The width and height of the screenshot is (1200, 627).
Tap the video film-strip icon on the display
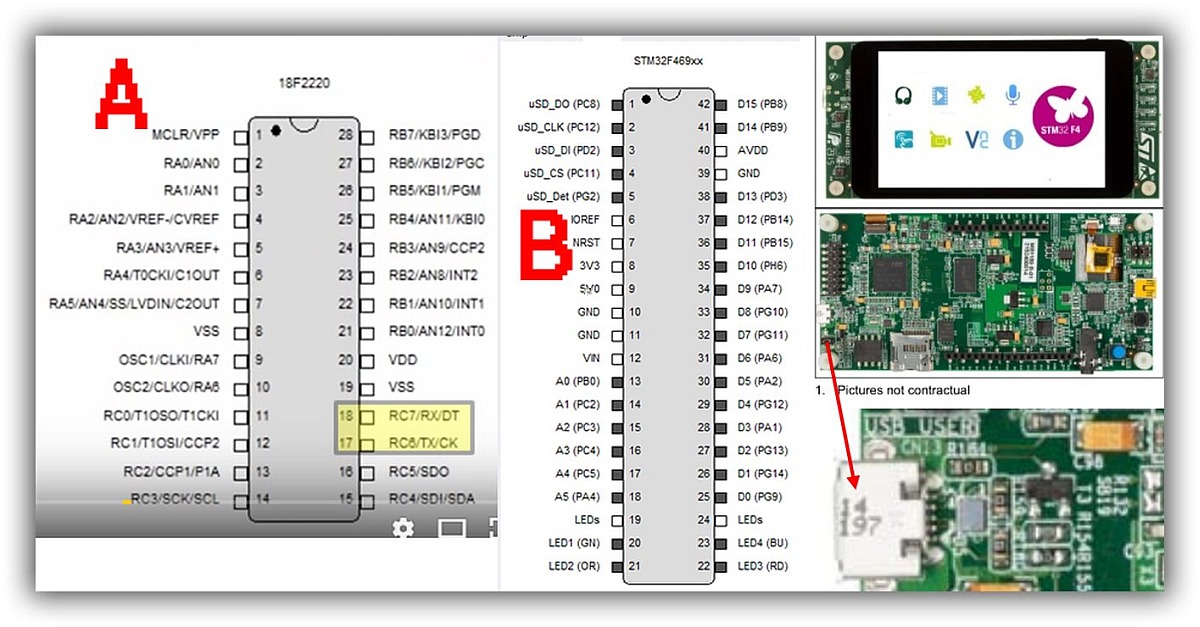click(940, 95)
